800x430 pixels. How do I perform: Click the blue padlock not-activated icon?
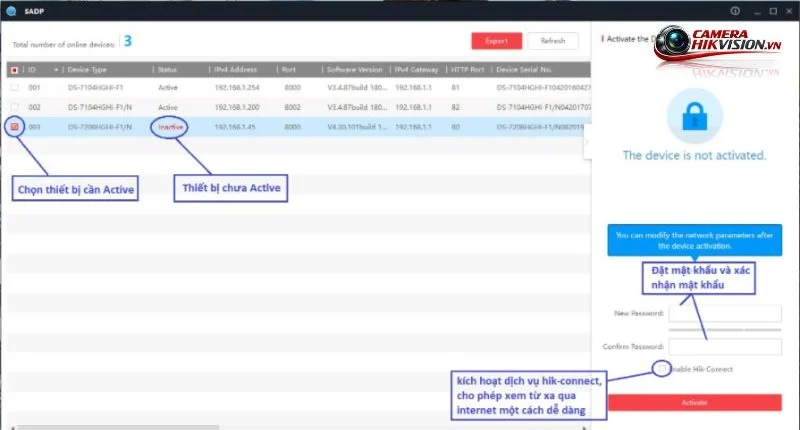pyautogui.click(x=695, y=116)
